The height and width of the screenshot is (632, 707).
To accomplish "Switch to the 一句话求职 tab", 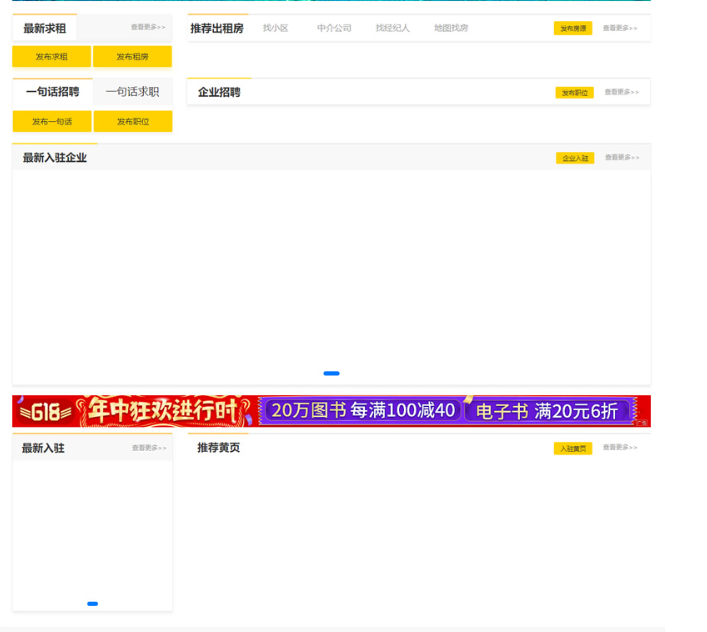I will tap(132, 92).
